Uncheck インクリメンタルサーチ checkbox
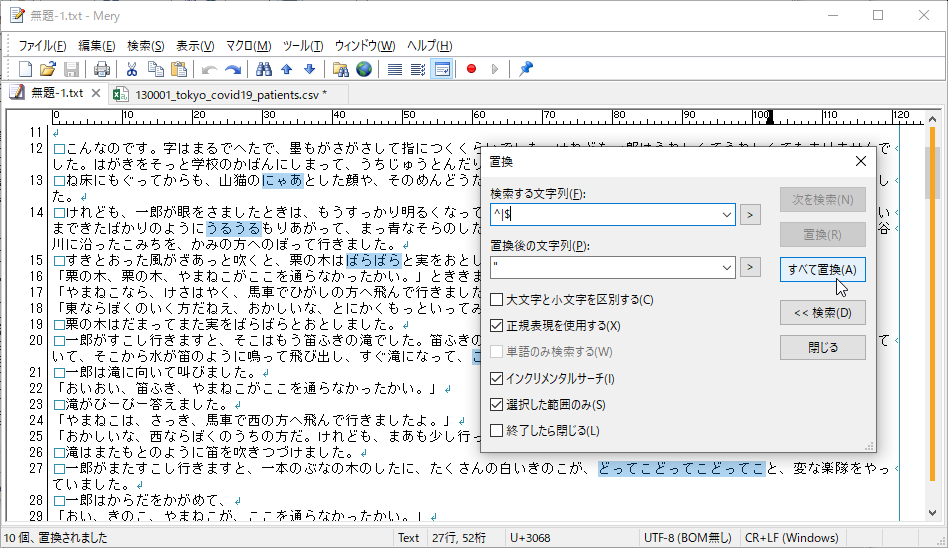The image size is (948, 548). (x=496, y=379)
